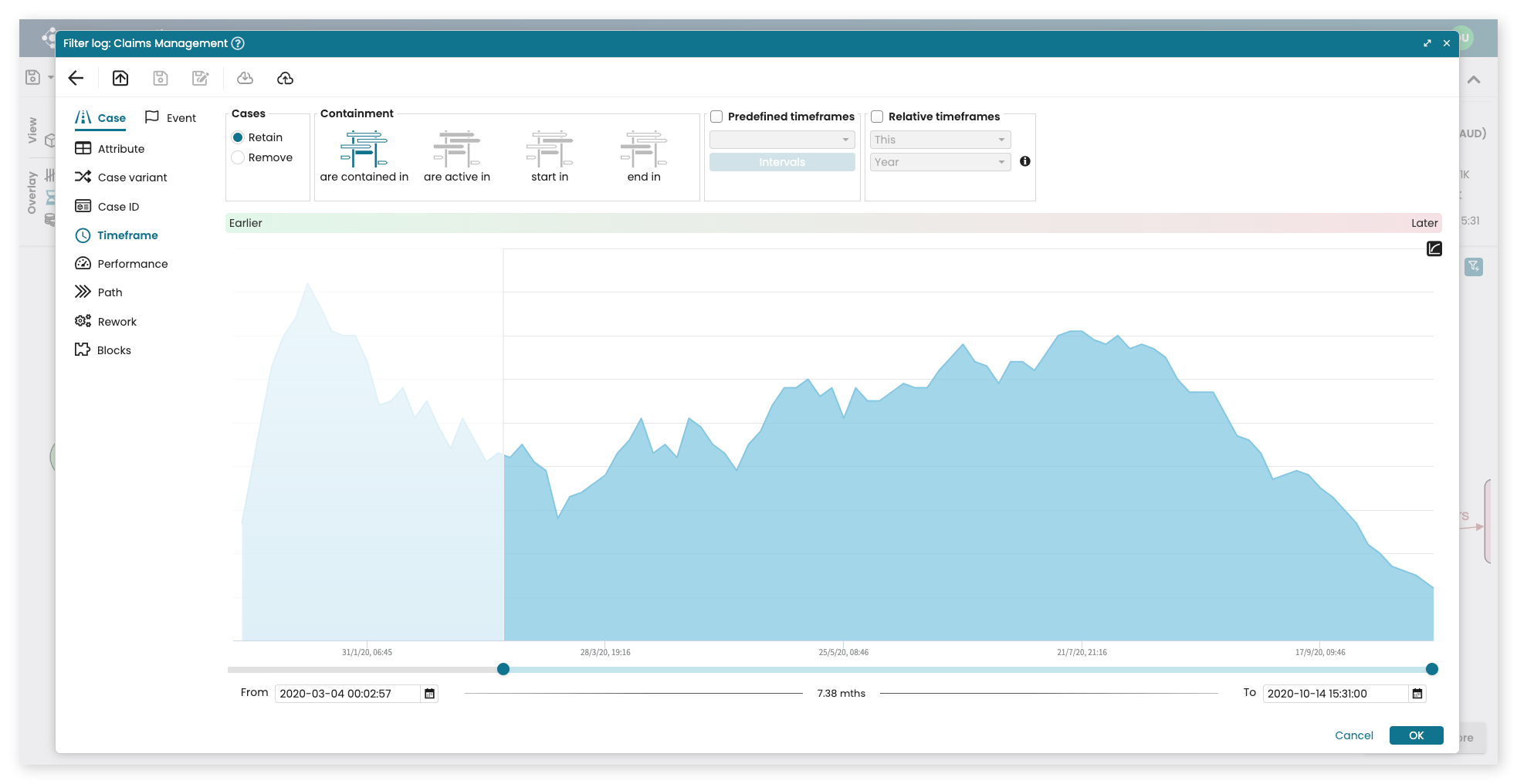Open save dropdown arrow in background window
The width and height of the screenshot is (1517, 784).
50,77
